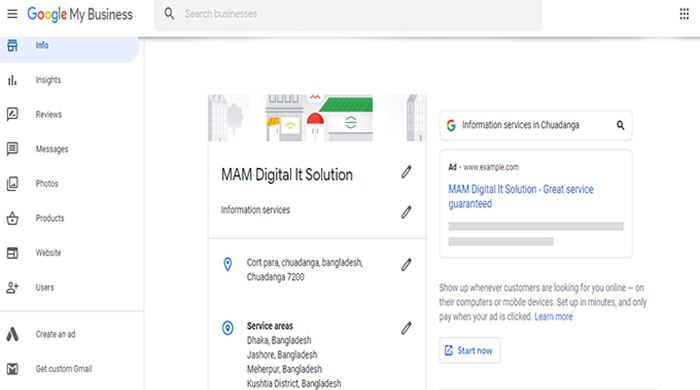Click the Information services category text

tap(255, 210)
